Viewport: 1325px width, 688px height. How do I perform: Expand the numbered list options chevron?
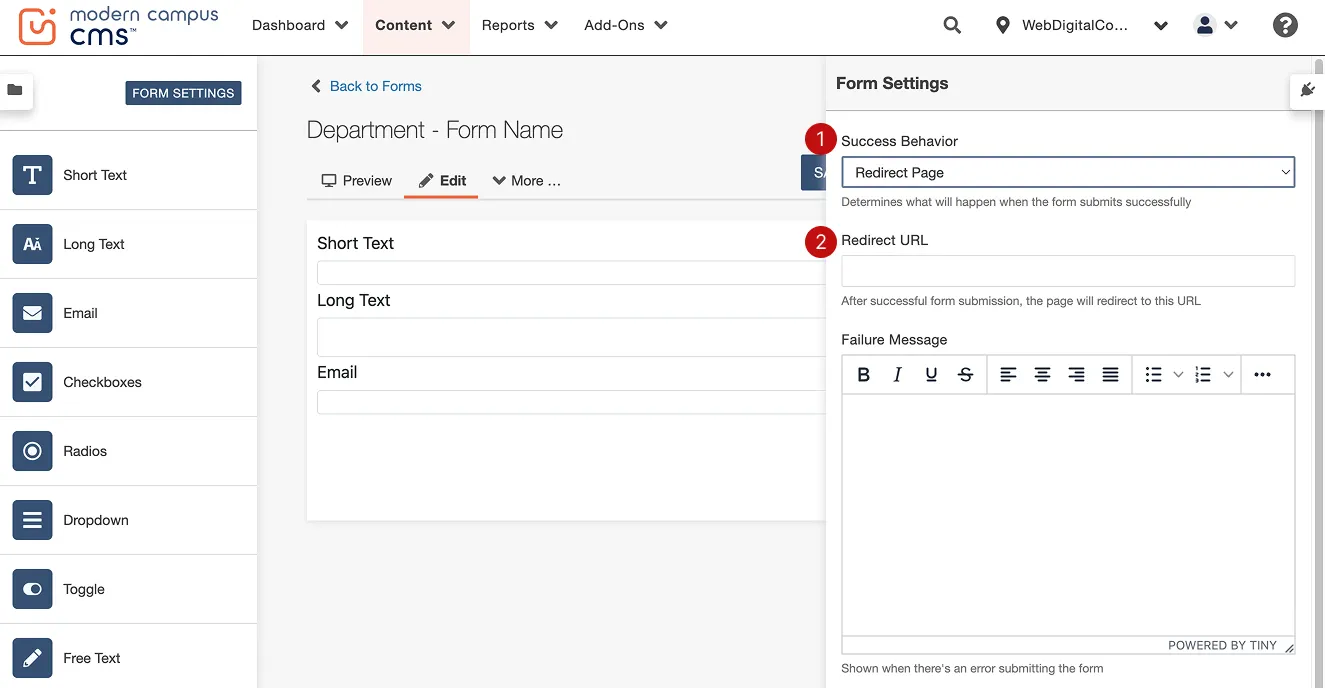click(1229, 374)
